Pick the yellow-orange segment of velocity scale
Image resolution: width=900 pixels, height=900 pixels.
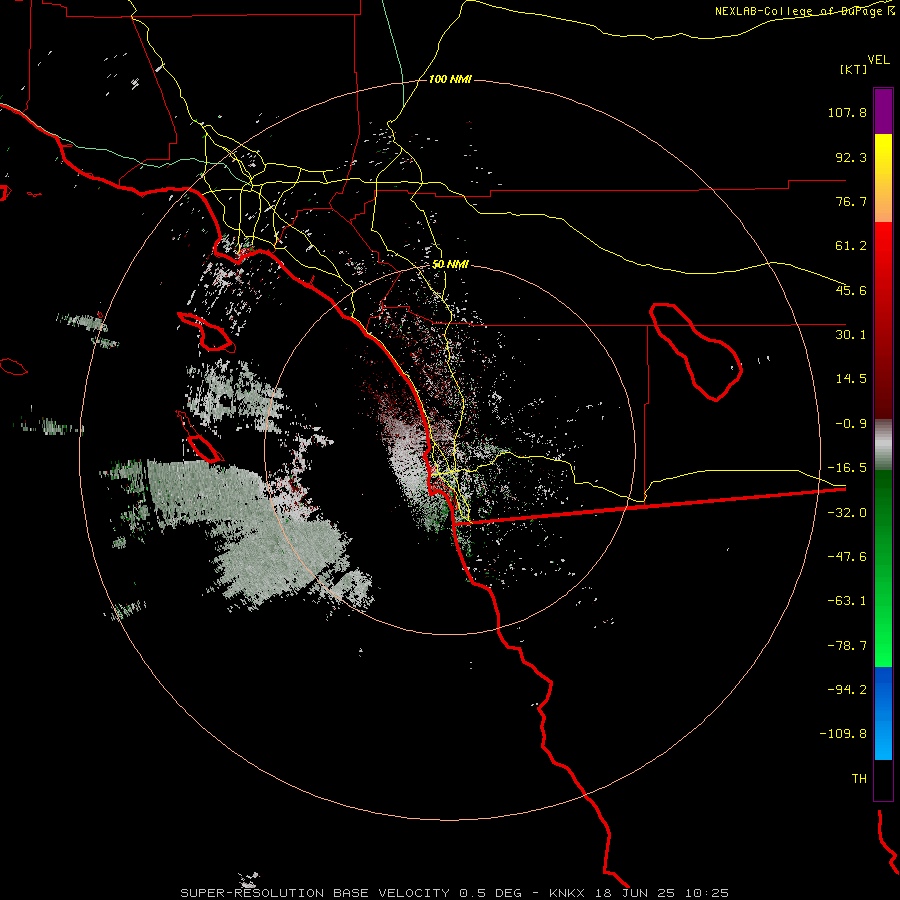coord(883,178)
